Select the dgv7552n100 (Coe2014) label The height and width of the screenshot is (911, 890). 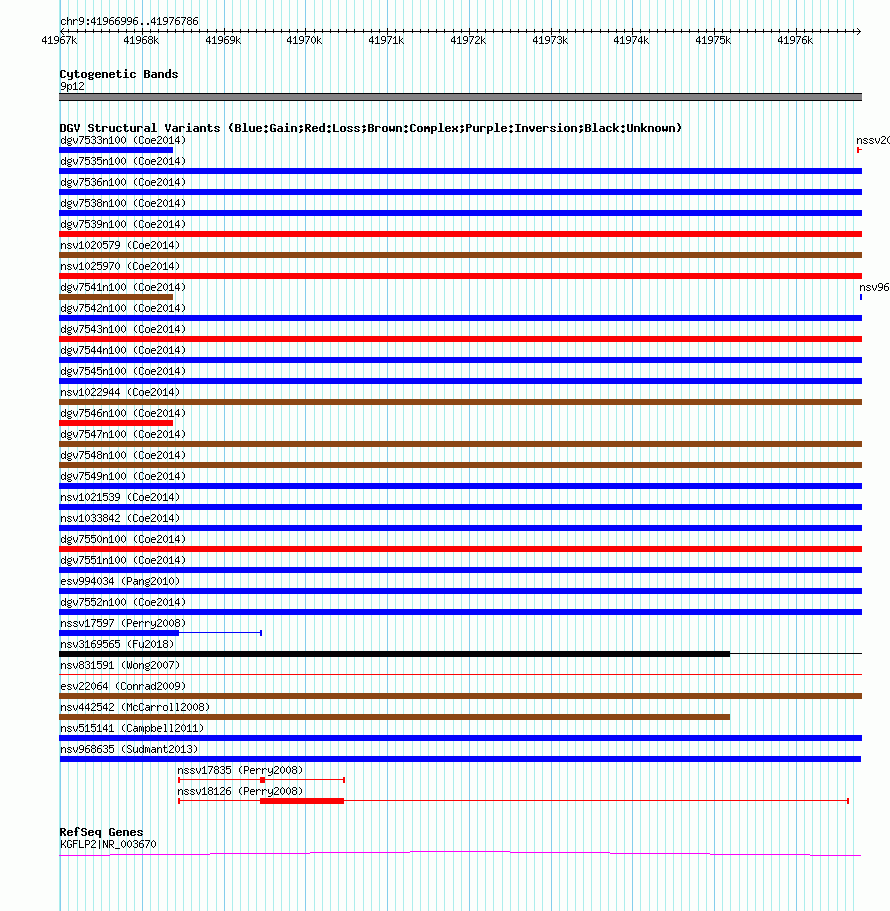[123, 602]
